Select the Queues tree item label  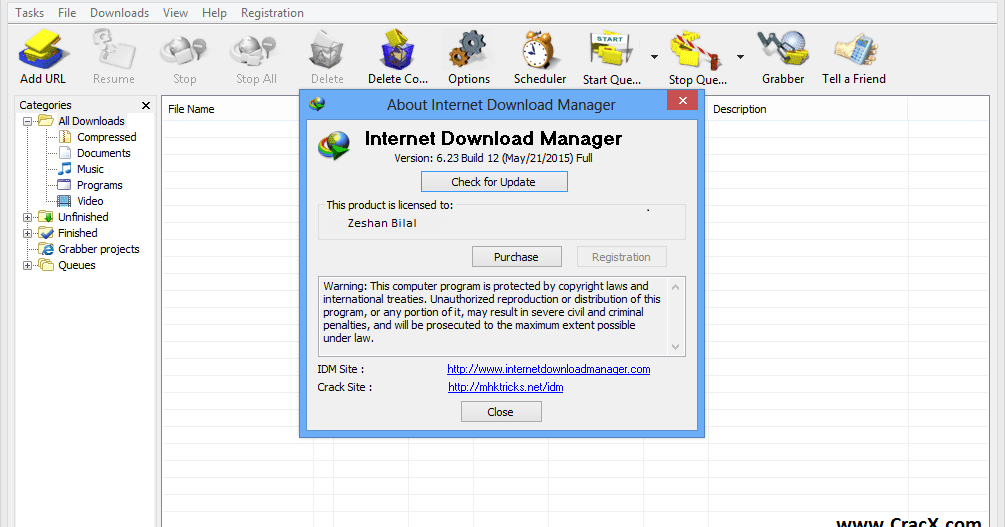pyautogui.click(x=77, y=265)
